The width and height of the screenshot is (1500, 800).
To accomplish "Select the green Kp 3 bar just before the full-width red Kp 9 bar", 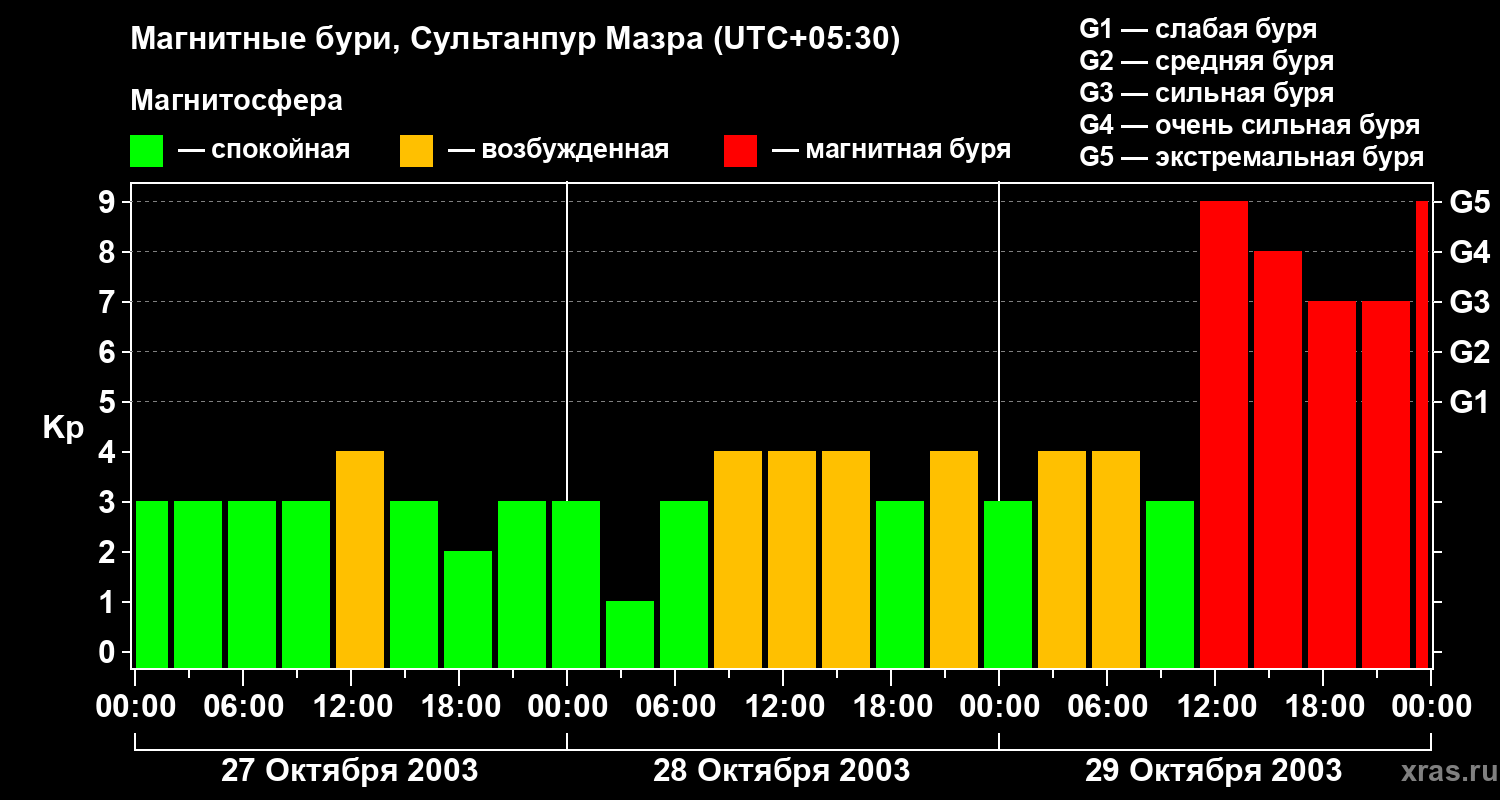I will (x=1170, y=585).
